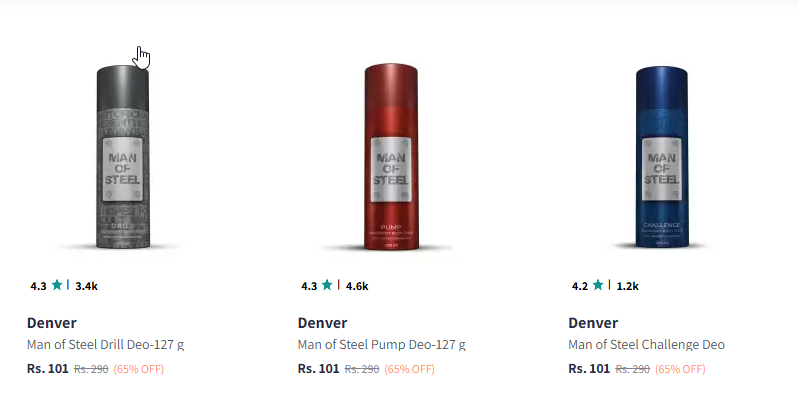Click the green star beside 4.3 rating of Drill Deo
The width and height of the screenshot is (798, 414).
[57, 285]
